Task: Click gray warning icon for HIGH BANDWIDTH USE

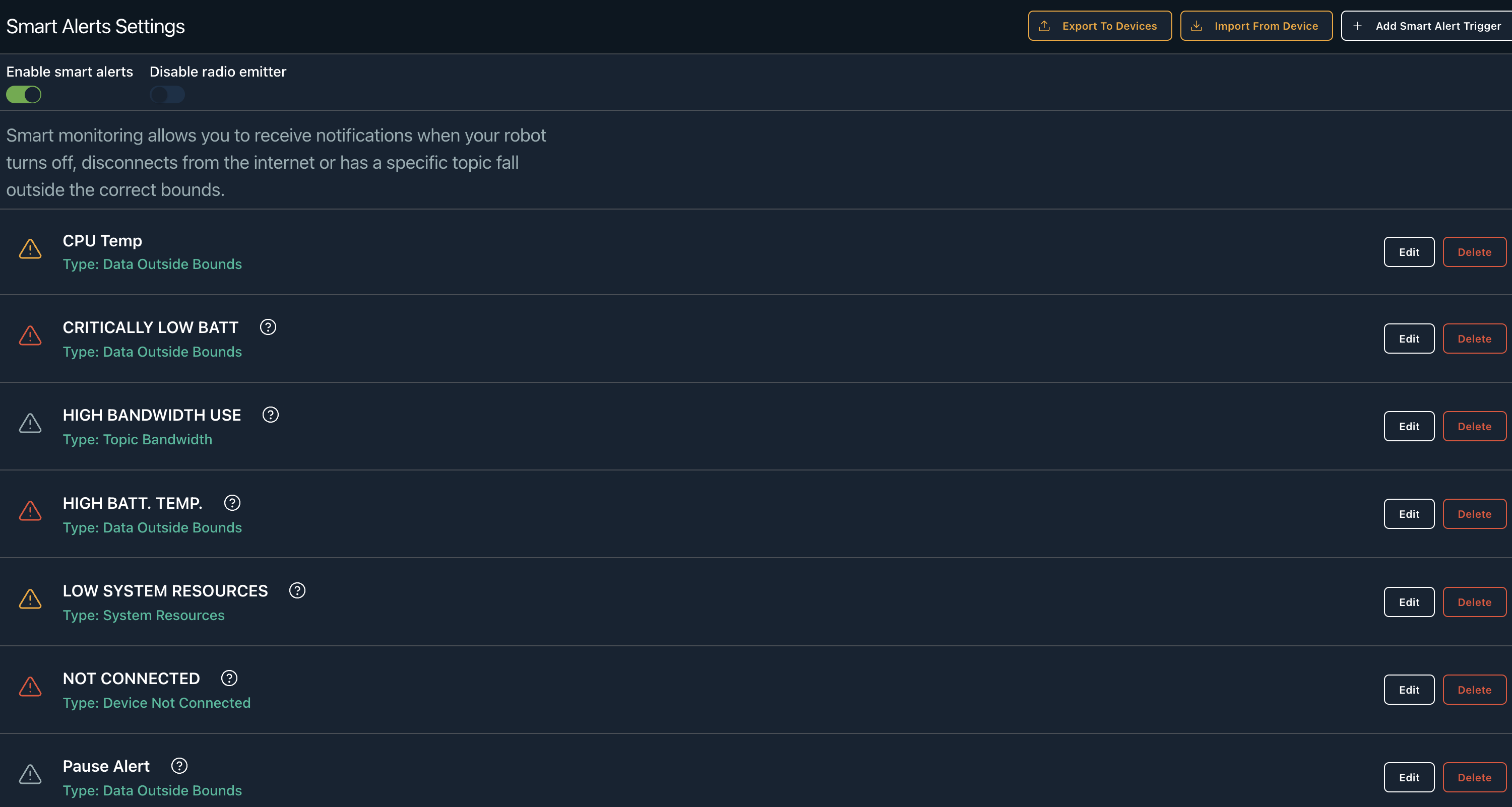Action: pyautogui.click(x=30, y=424)
